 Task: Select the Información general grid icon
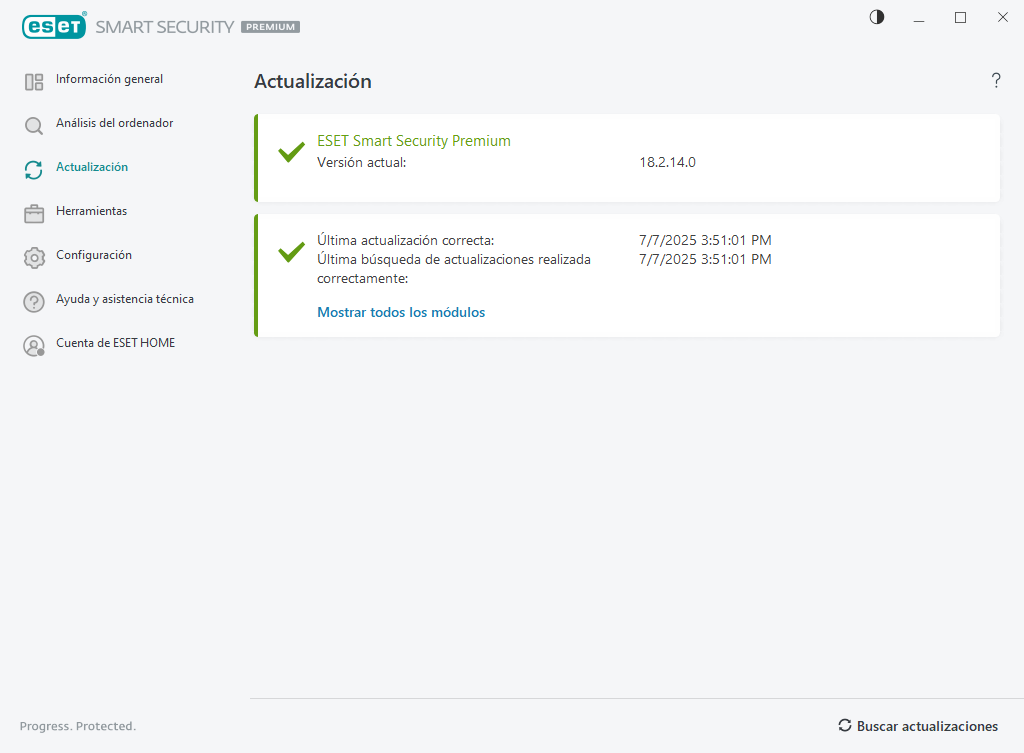tap(33, 80)
